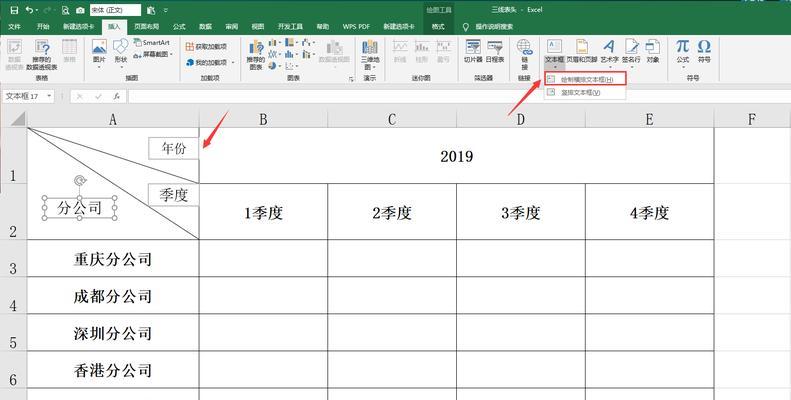Select the 深圳分公司 cell

pyautogui.click(x=112, y=333)
